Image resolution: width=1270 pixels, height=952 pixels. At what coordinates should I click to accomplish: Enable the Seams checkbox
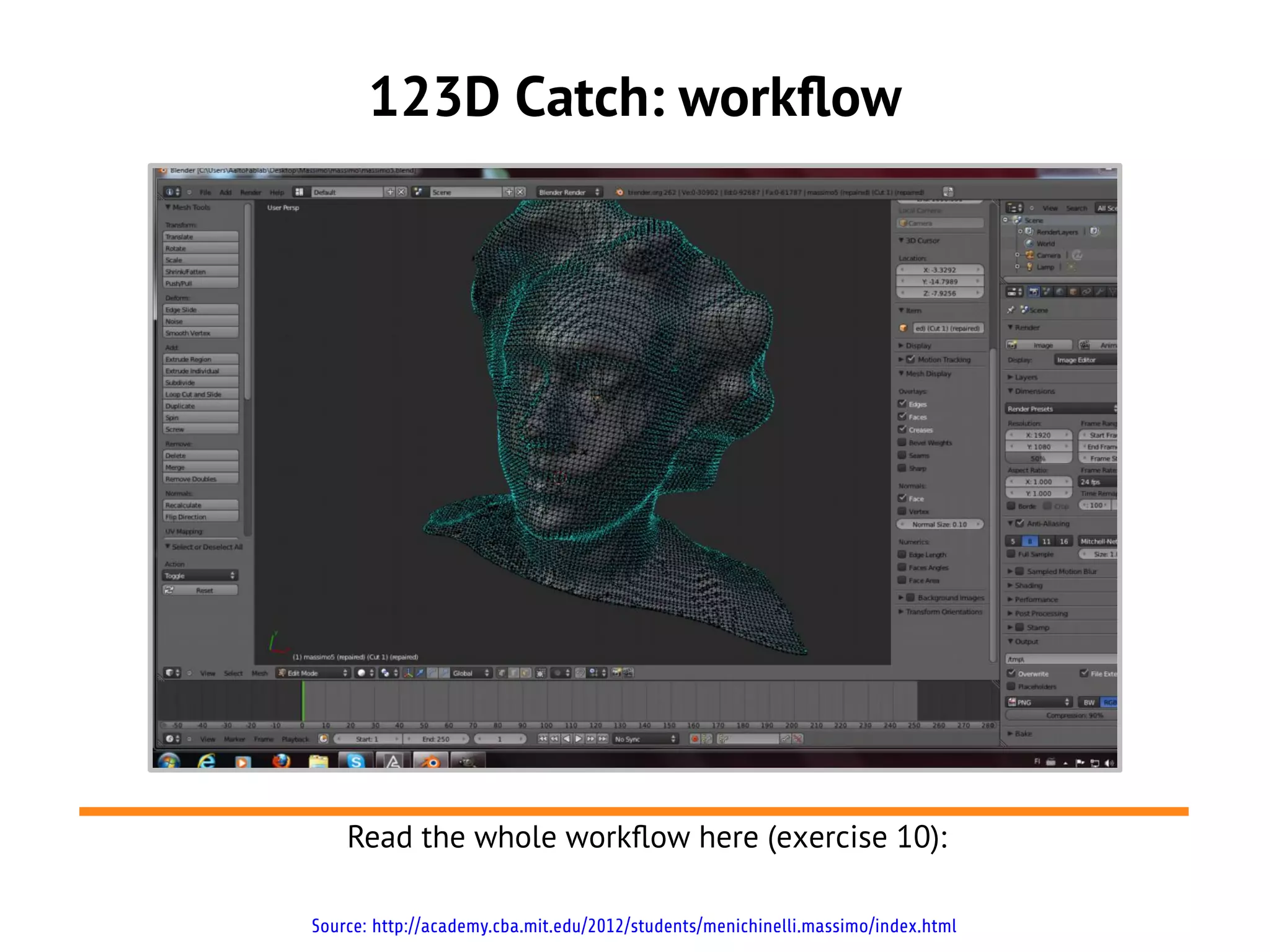click(x=902, y=455)
